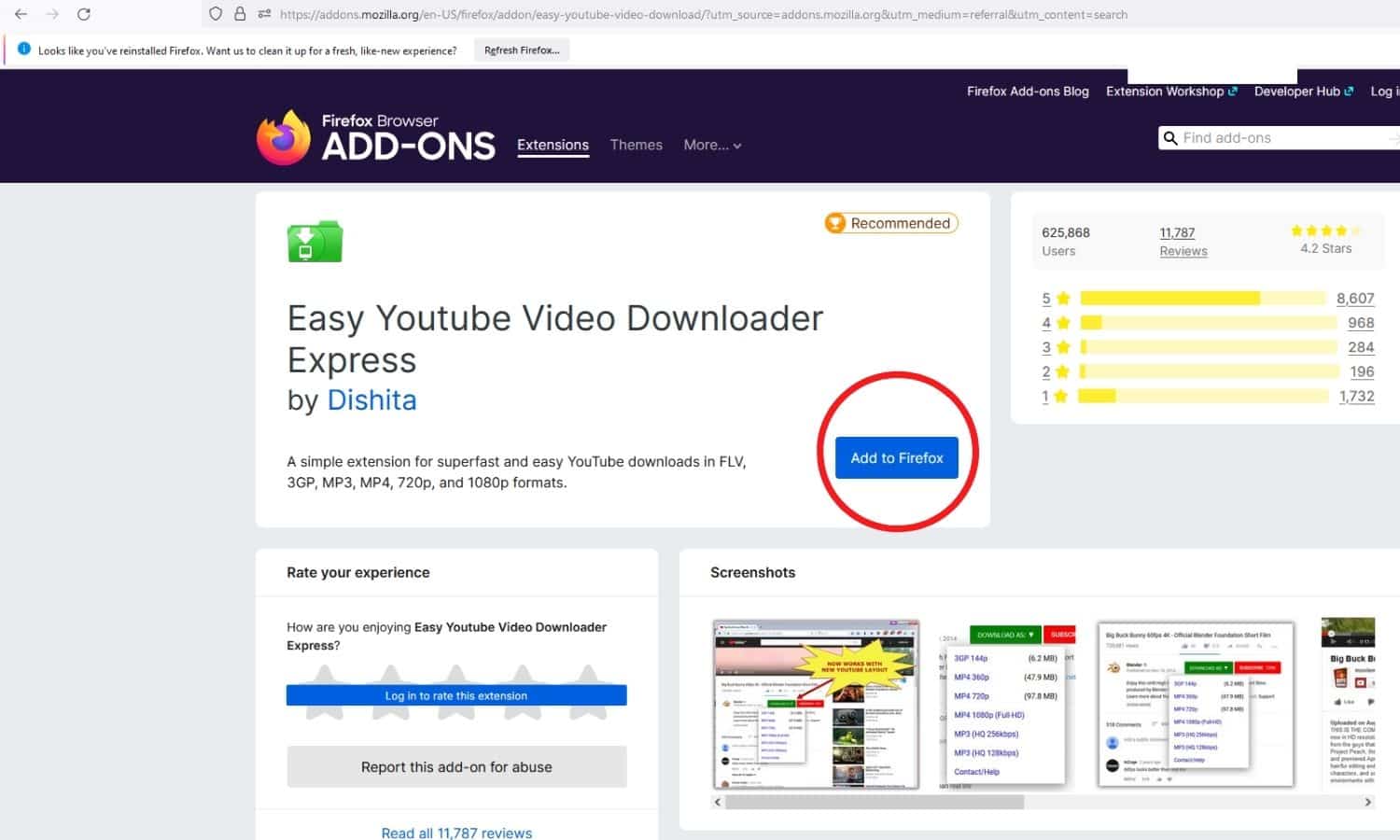Click the Firefox logo icon

pyautogui.click(x=284, y=137)
